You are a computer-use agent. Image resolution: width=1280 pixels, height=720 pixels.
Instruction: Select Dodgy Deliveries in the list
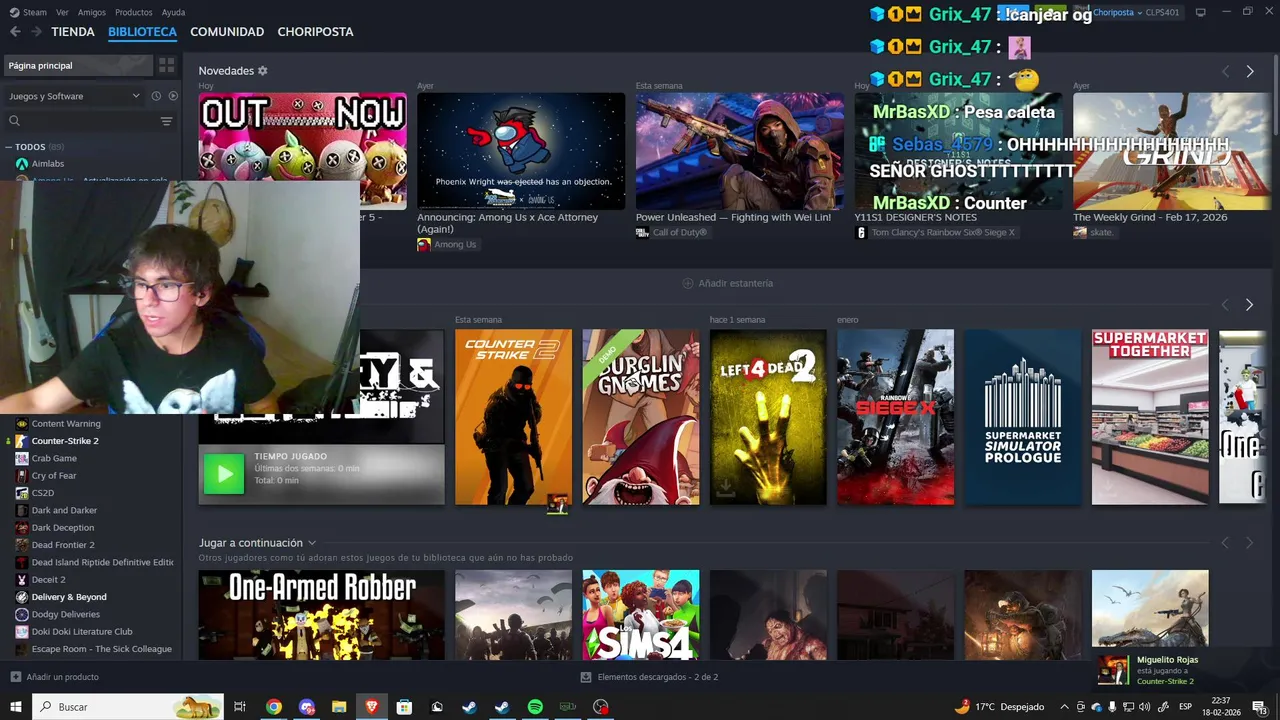[x=66, y=614]
